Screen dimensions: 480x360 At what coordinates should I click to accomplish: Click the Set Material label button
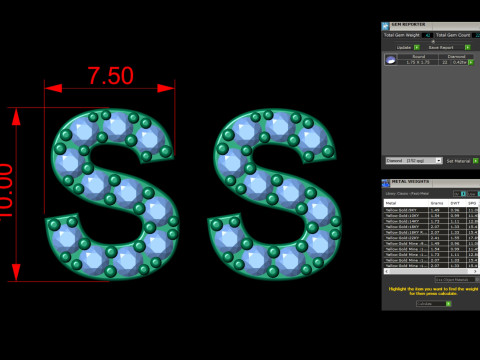point(458,161)
